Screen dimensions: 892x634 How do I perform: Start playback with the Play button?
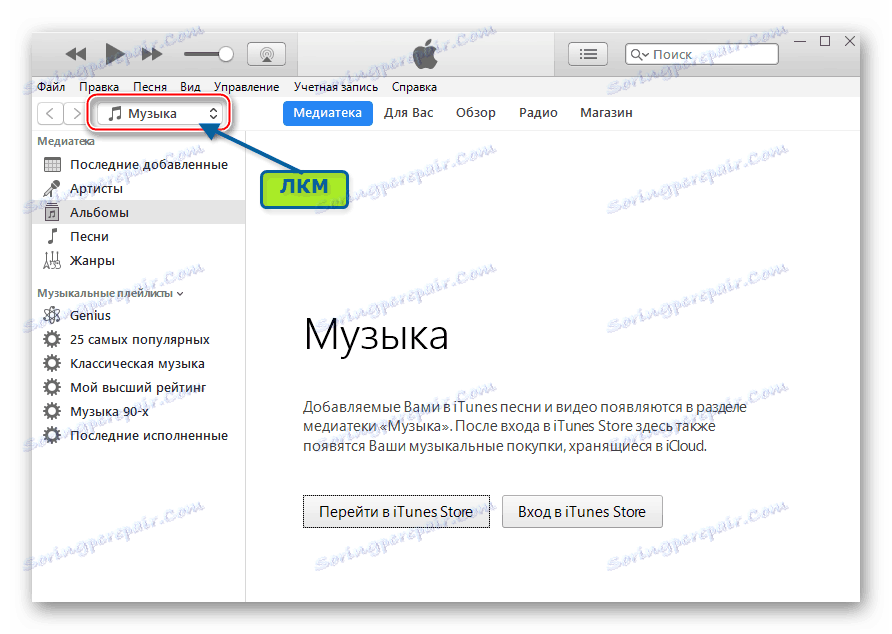[x=114, y=53]
